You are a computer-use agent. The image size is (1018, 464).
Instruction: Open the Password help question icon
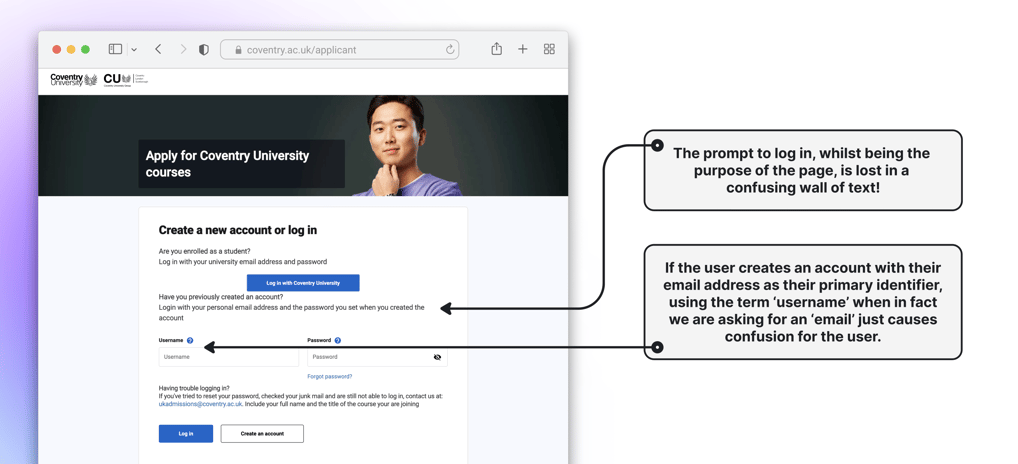point(338,340)
